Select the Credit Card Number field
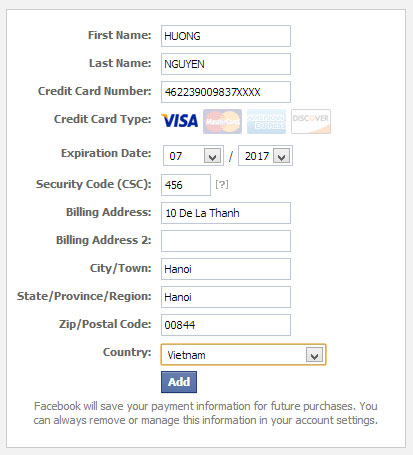Image resolution: width=413 pixels, height=455 pixels. [x=226, y=92]
